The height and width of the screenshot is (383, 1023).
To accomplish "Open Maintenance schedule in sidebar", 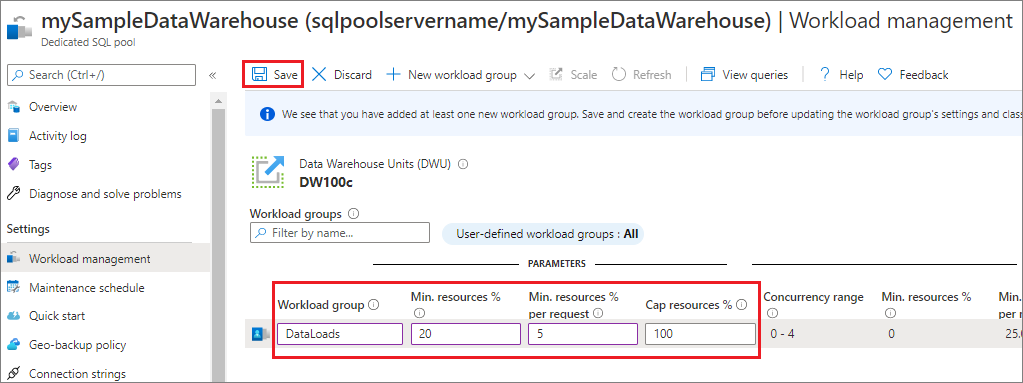I will [x=87, y=288].
